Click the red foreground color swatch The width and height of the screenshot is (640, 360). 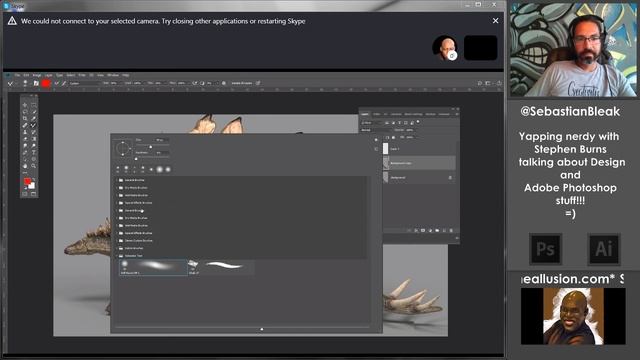[x=27, y=181]
